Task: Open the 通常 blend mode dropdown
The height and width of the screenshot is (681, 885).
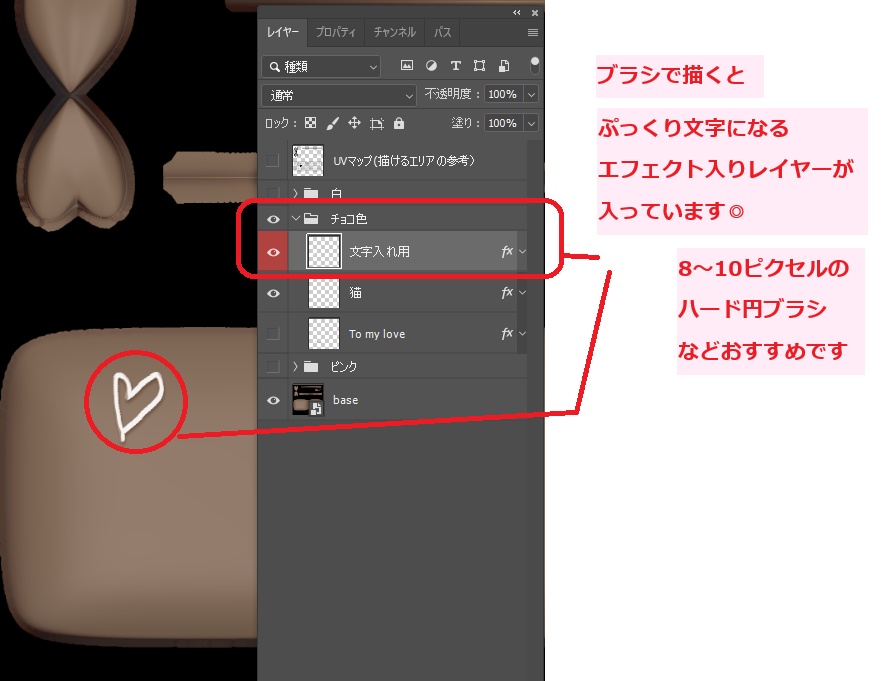Action: pyautogui.click(x=339, y=95)
